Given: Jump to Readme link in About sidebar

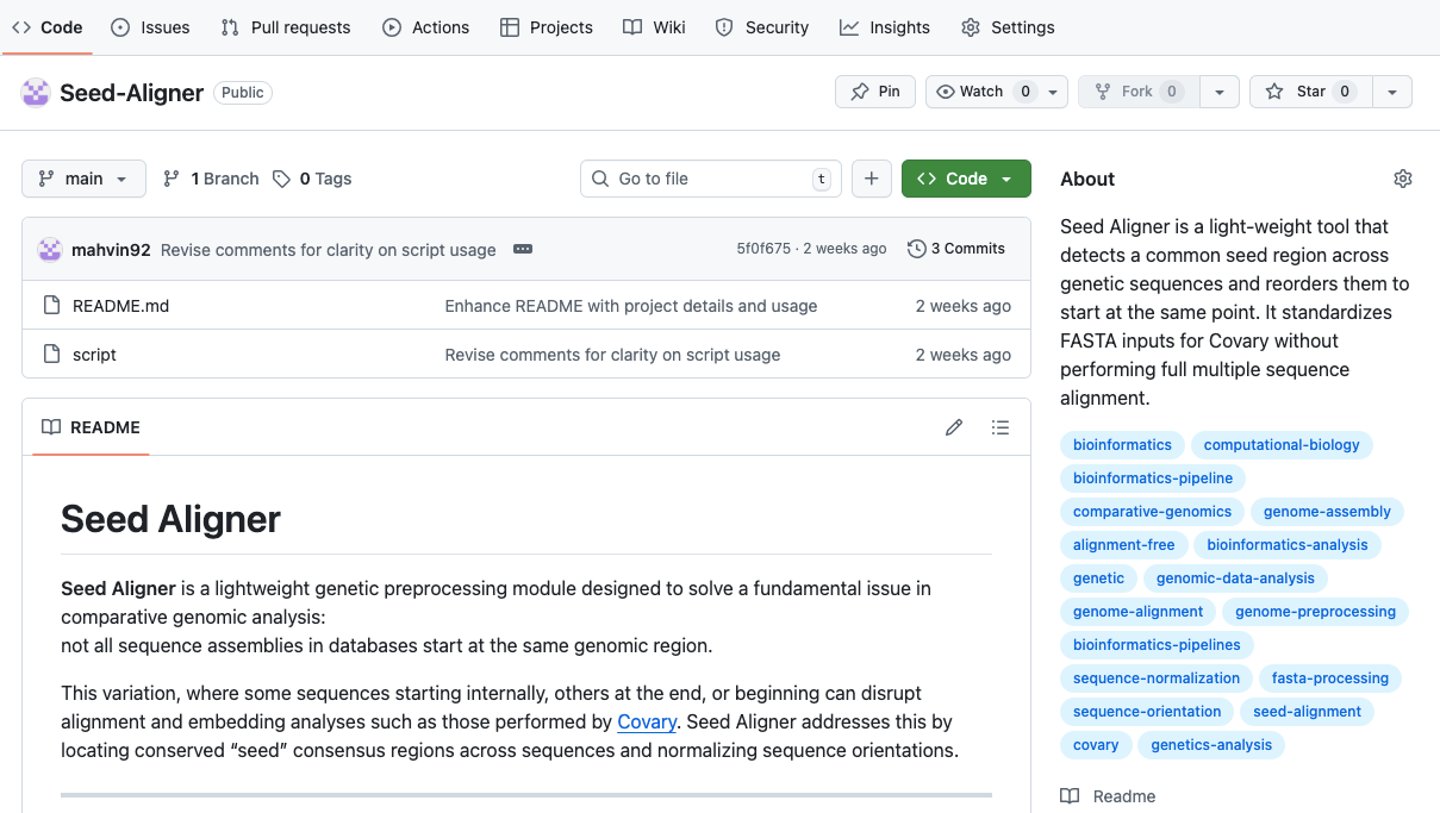Looking at the screenshot, I should pyautogui.click(x=1108, y=797).
